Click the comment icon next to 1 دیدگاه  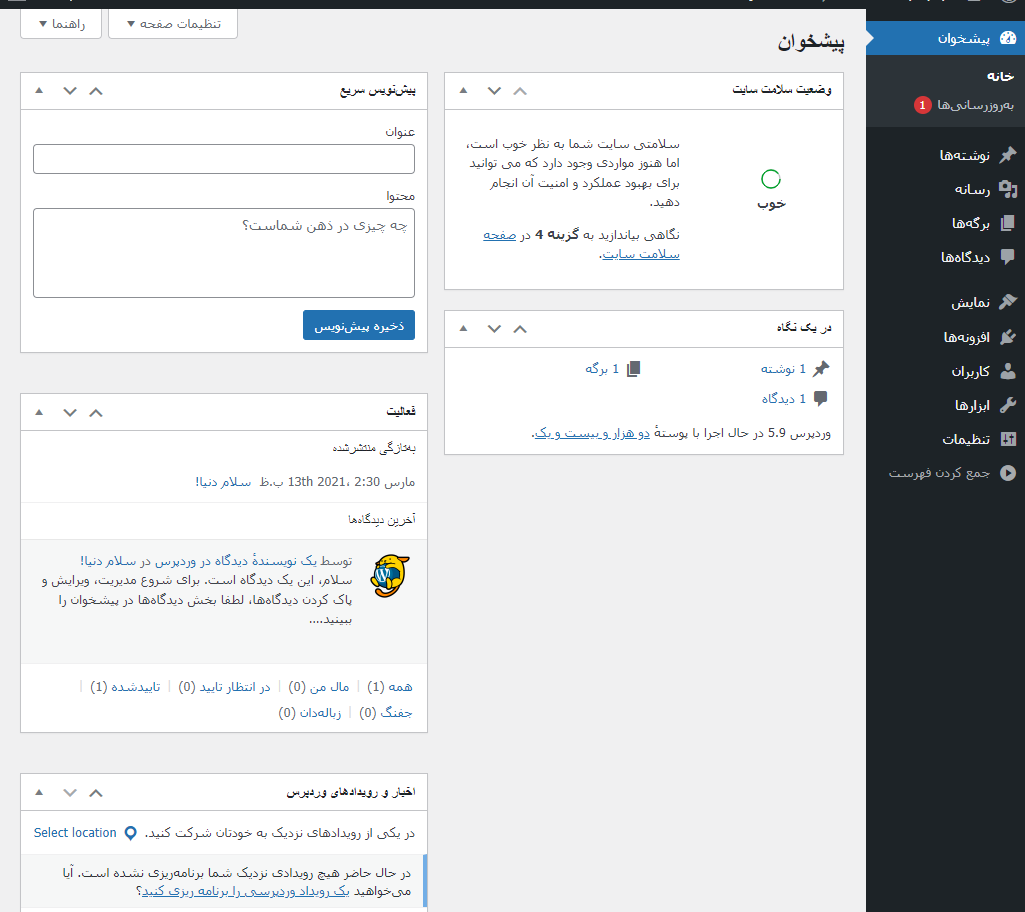[x=821, y=398]
